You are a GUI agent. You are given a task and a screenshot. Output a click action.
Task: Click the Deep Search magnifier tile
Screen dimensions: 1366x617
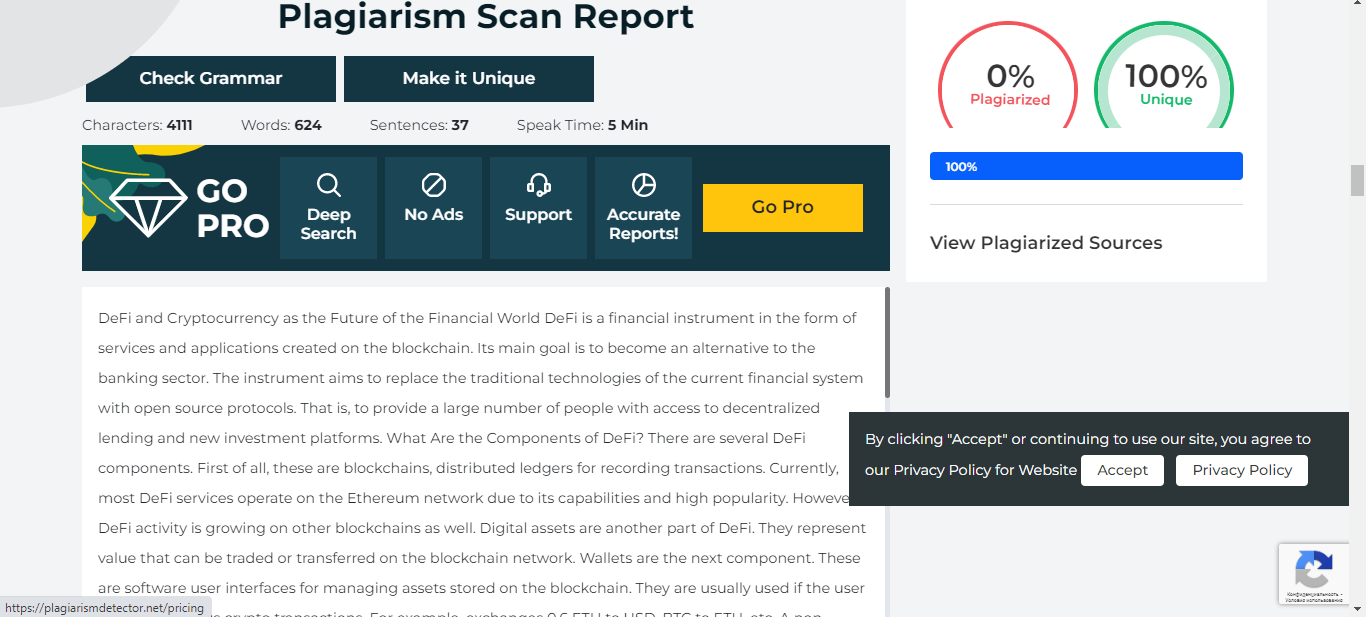point(328,208)
